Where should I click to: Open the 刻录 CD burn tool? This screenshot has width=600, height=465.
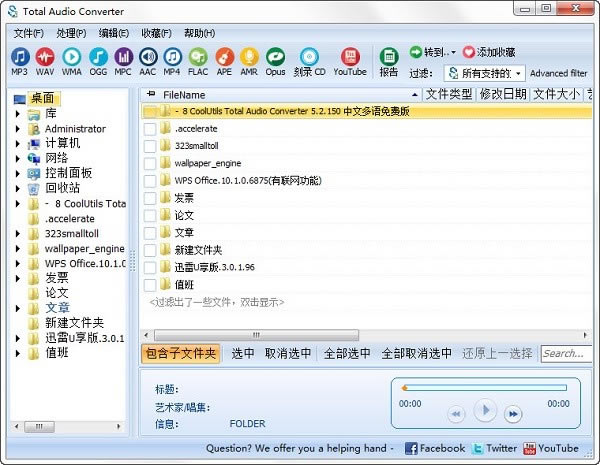point(311,60)
